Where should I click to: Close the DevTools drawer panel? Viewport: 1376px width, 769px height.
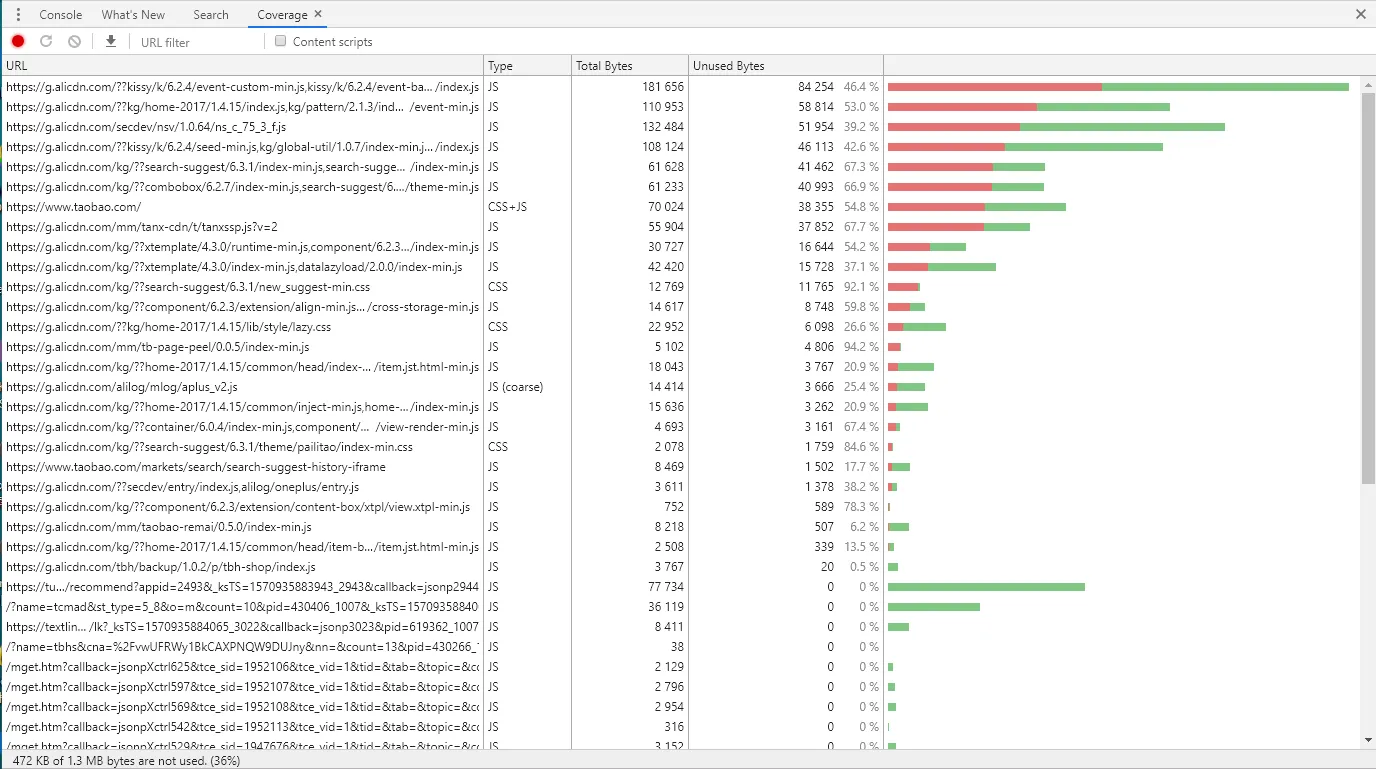pyautogui.click(x=1360, y=14)
